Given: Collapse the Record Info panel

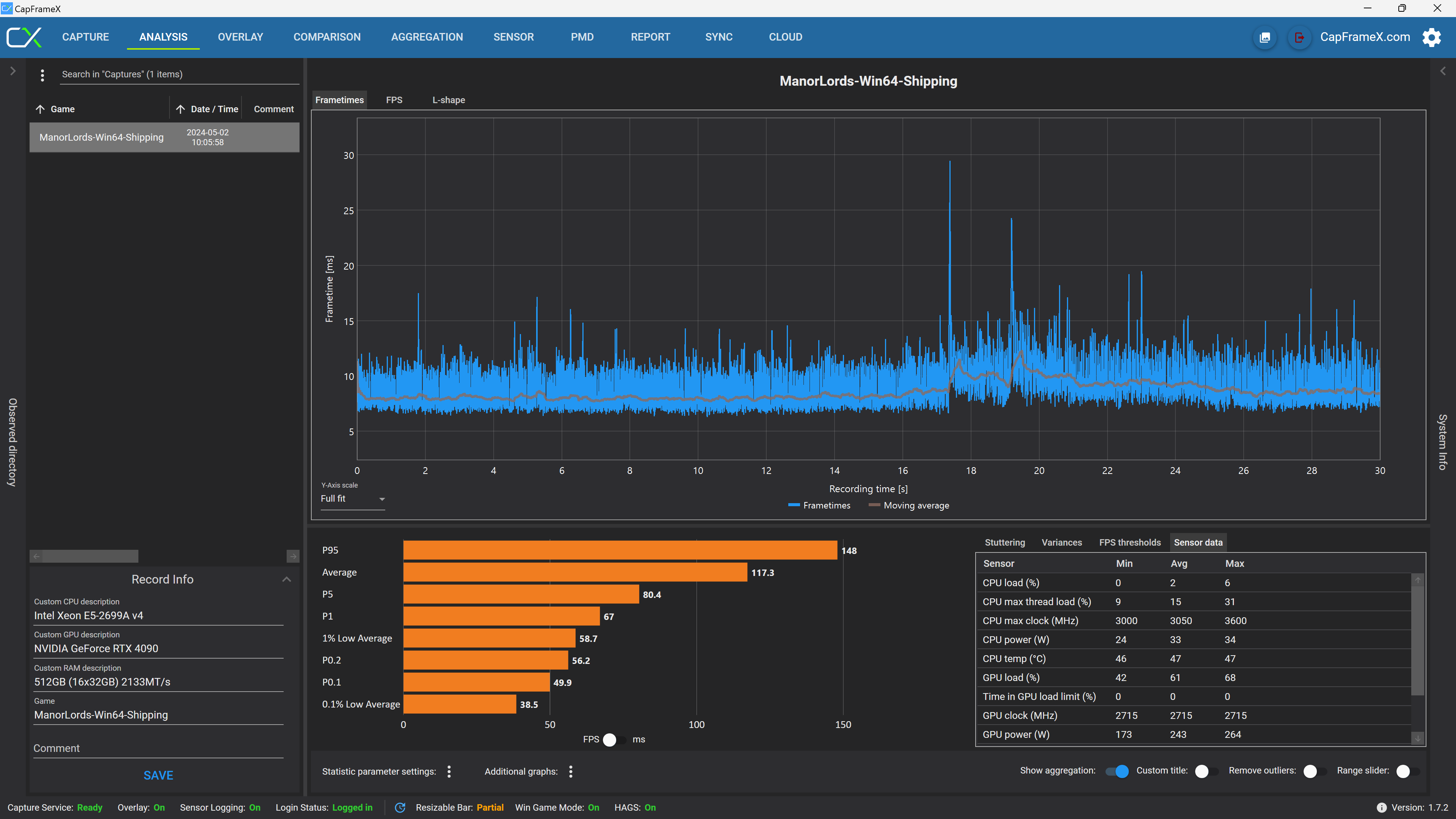Looking at the screenshot, I should 287,579.
